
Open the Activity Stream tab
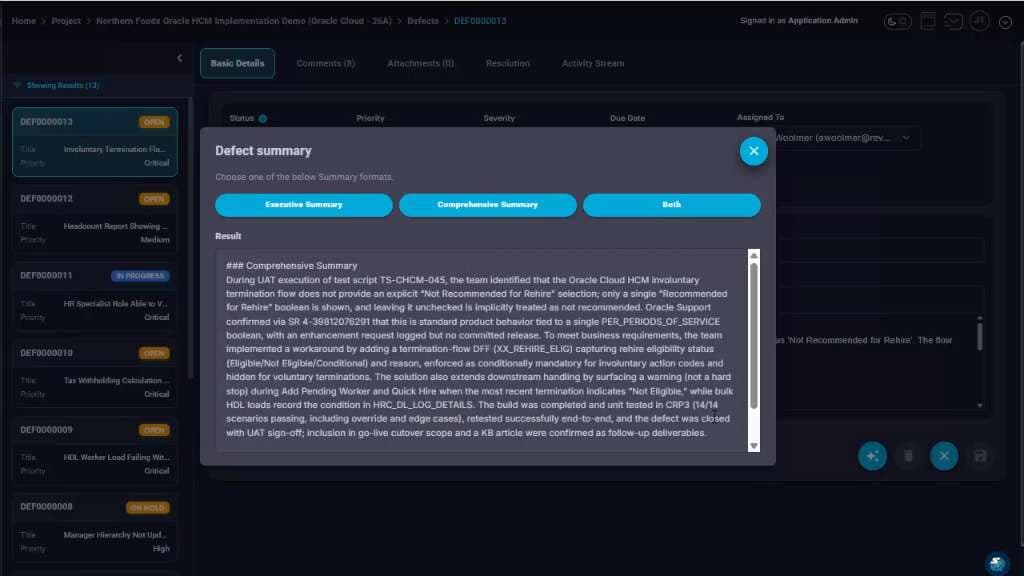point(592,63)
